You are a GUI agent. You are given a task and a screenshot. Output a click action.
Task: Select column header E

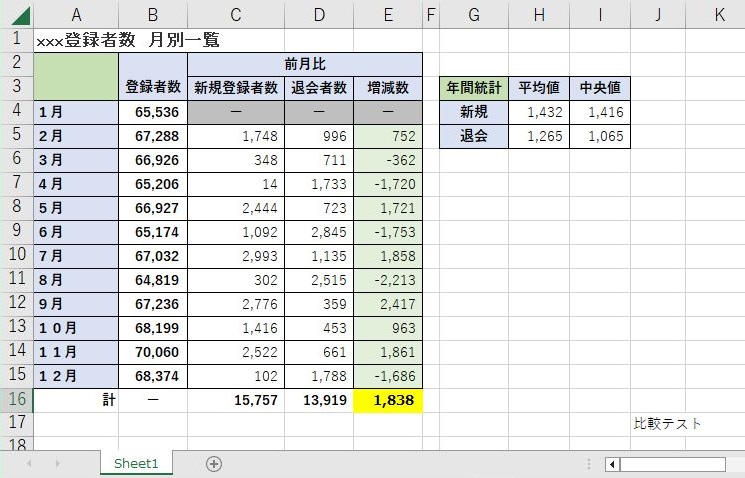tap(388, 15)
